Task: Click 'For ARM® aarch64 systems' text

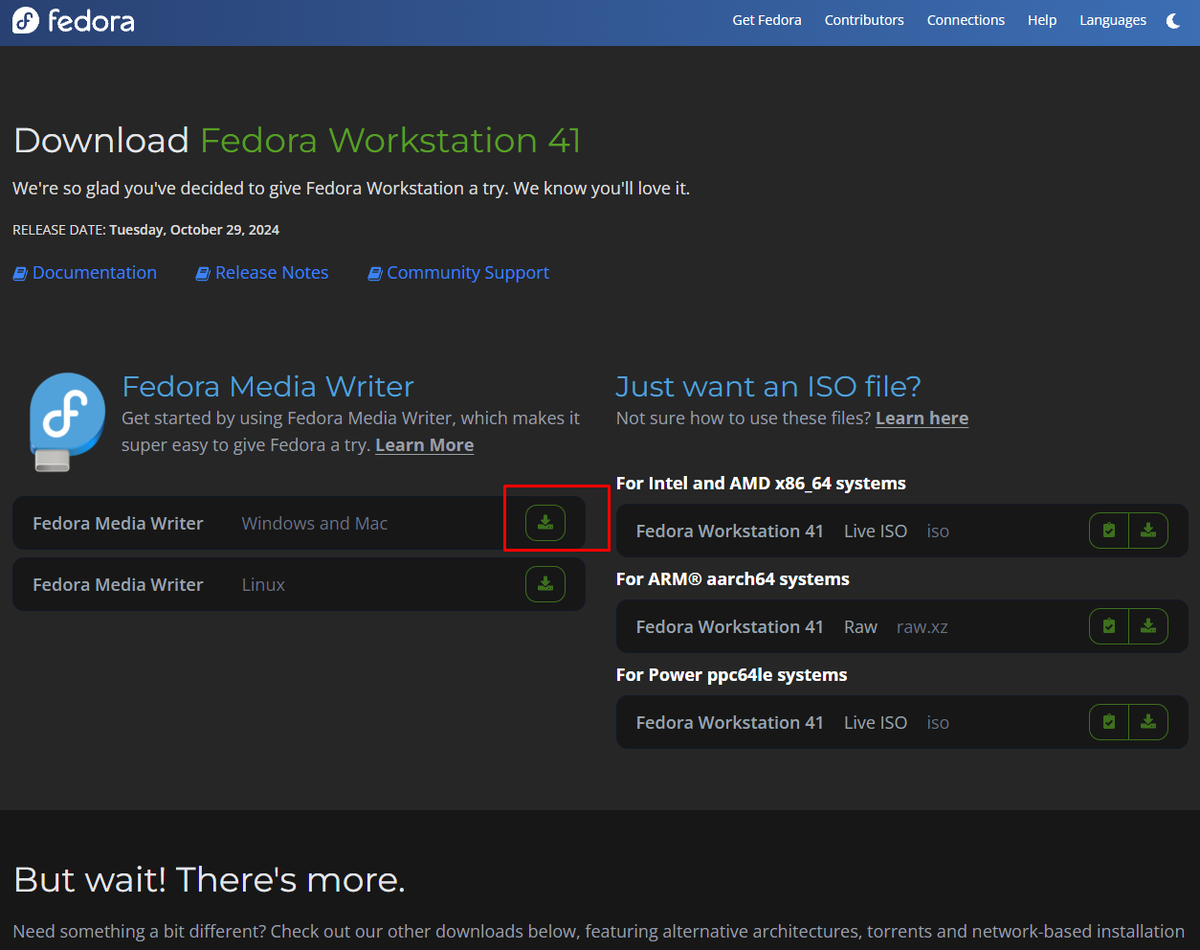Action: pyautogui.click(x=733, y=579)
